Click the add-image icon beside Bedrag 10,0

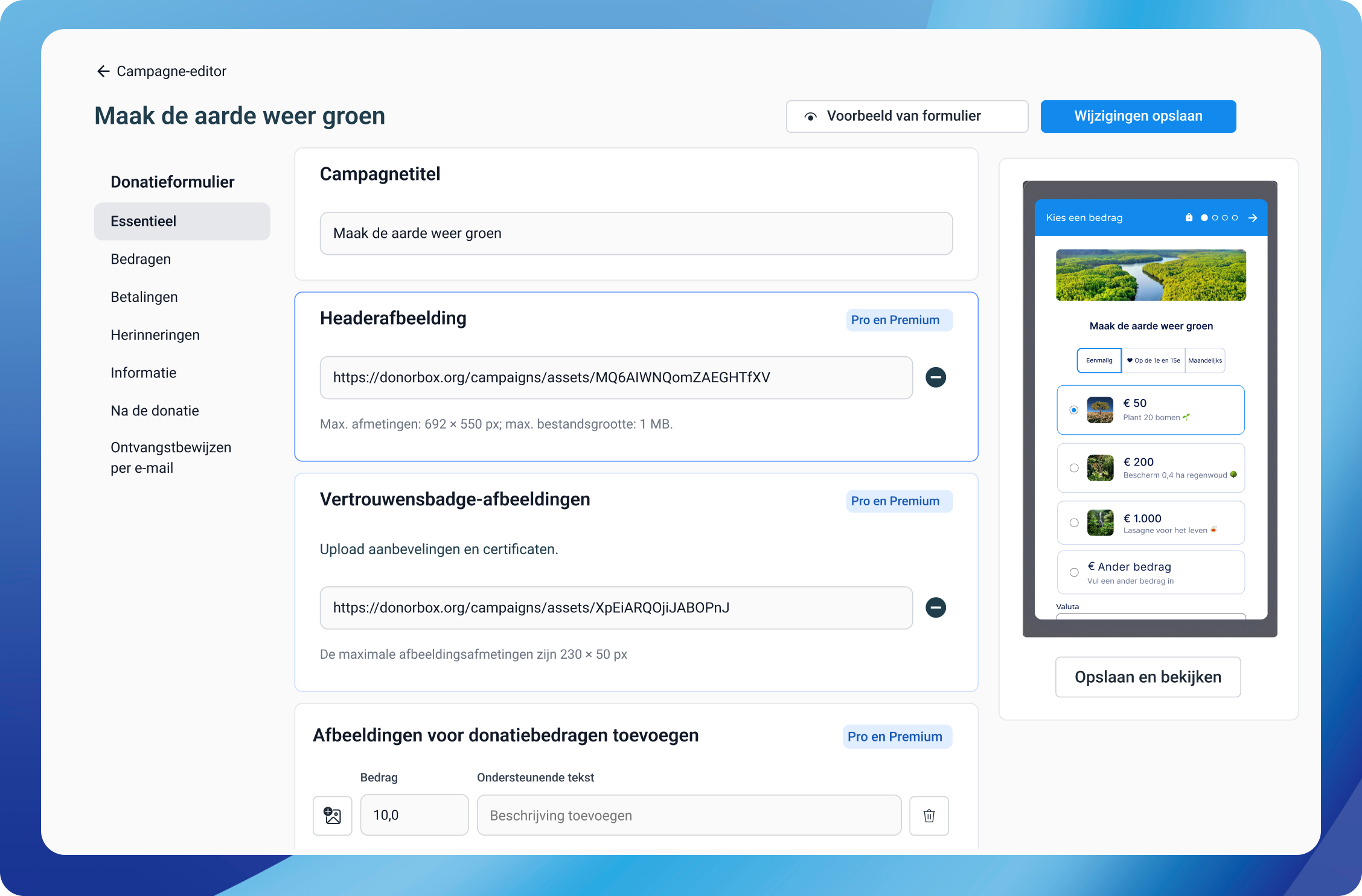tap(333, 816)
